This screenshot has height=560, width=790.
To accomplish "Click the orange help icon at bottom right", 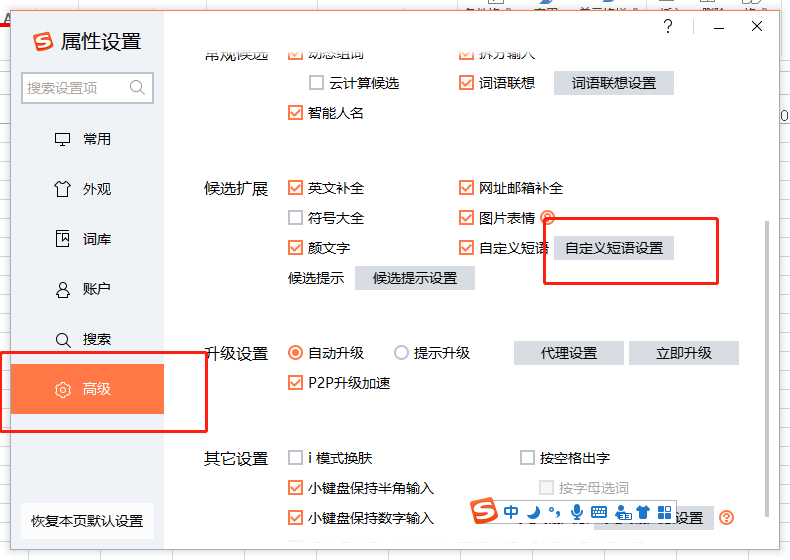I will pos(726,518).
